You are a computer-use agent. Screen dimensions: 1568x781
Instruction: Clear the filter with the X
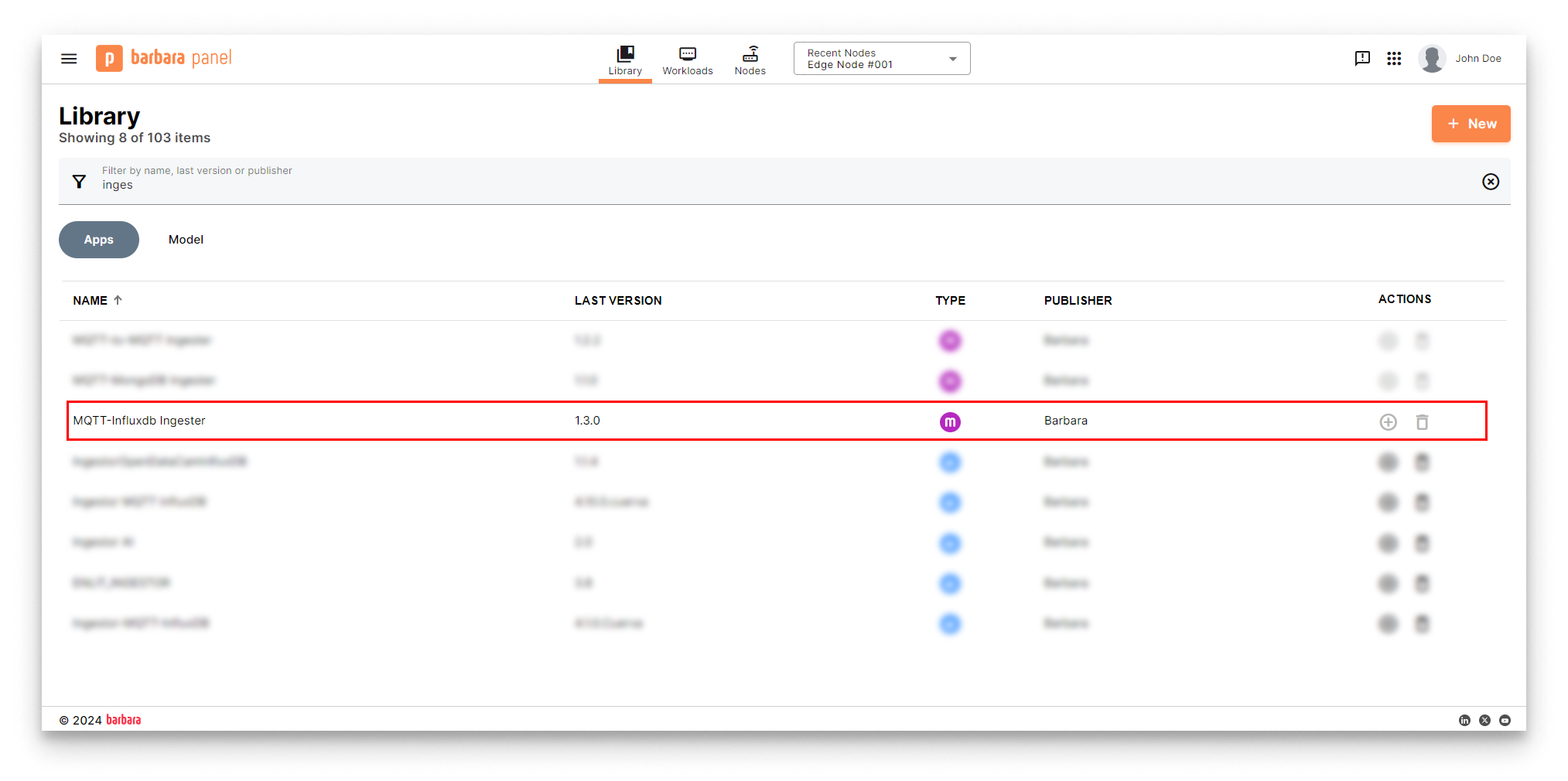tap(1490, 181)
